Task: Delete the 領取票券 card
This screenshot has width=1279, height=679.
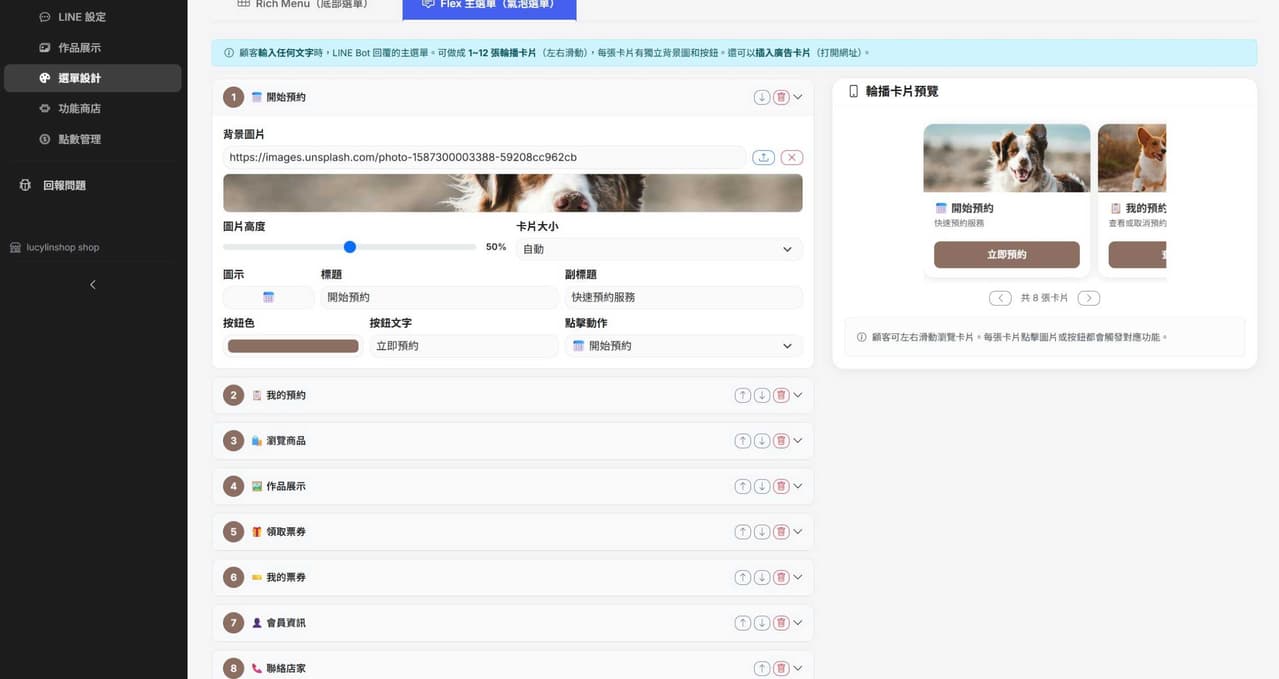Action: point(781,532)
